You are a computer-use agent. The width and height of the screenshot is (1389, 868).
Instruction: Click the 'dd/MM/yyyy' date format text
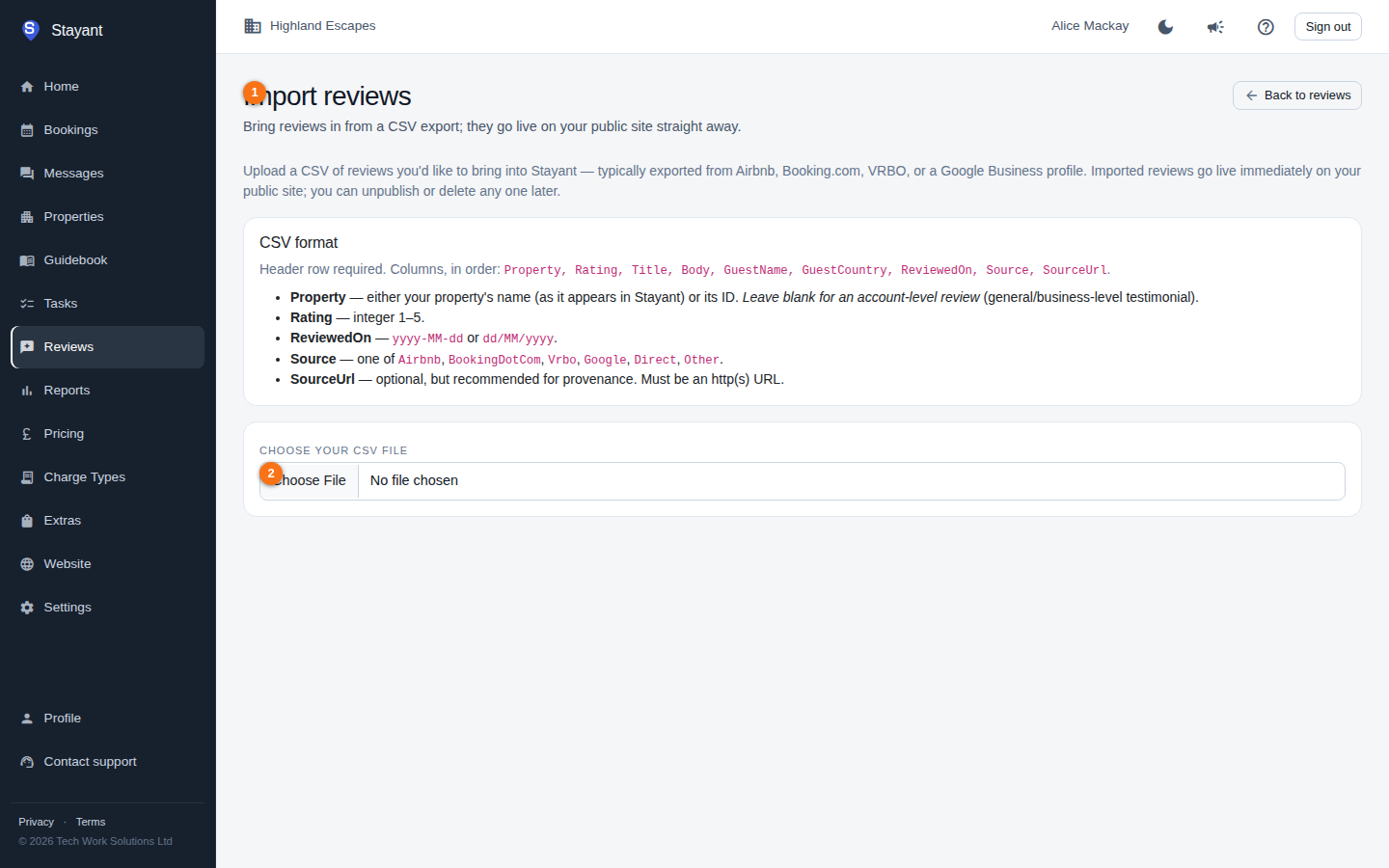coord(518,339)
